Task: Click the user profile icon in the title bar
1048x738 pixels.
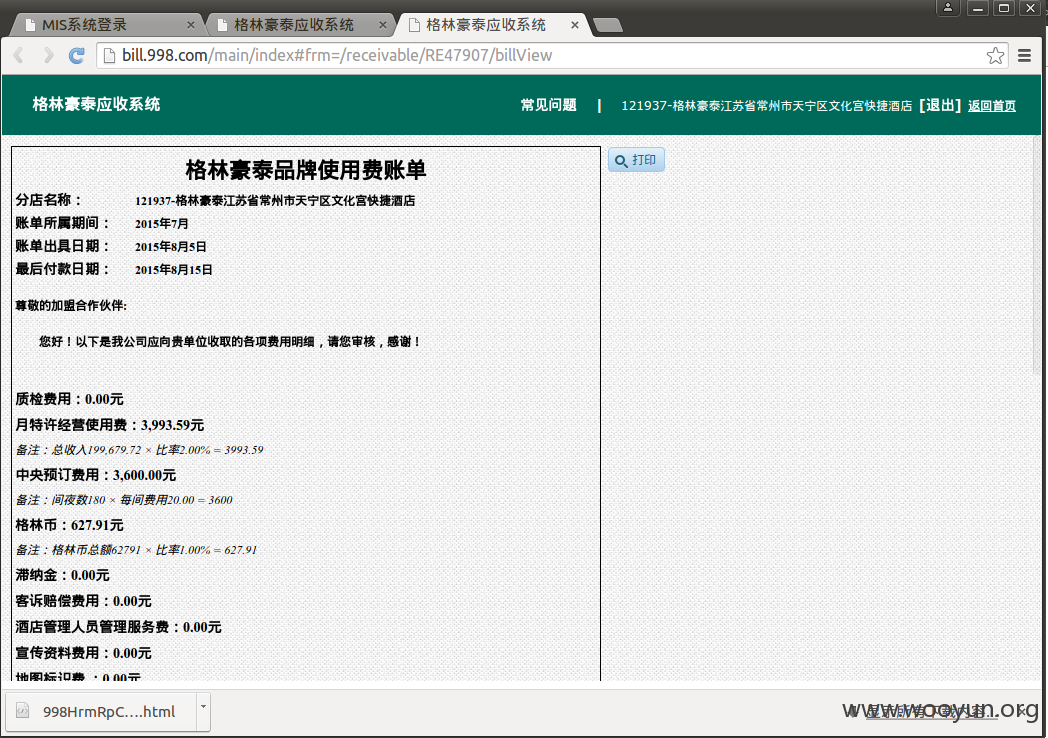Action: (948, 7)
